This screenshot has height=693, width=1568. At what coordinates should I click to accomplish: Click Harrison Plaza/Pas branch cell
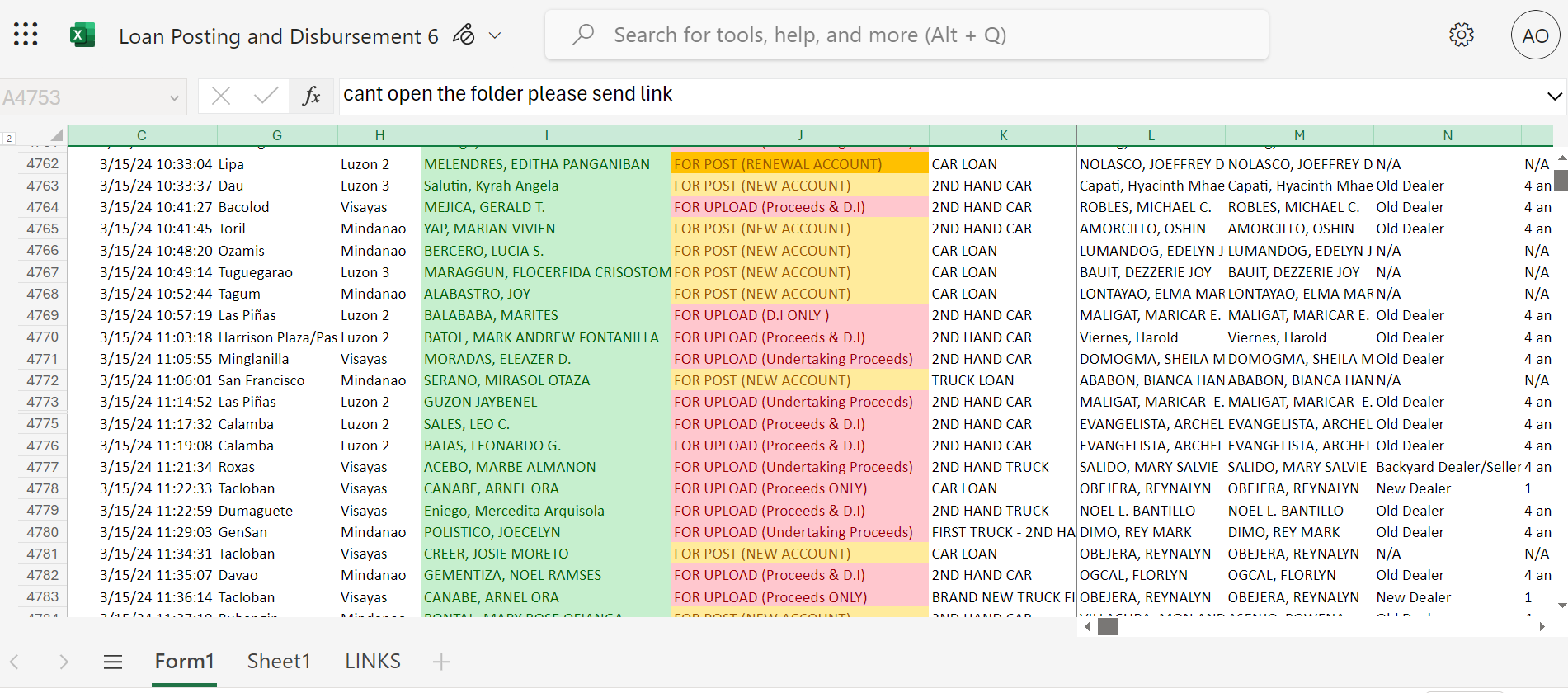pos(277,337)
